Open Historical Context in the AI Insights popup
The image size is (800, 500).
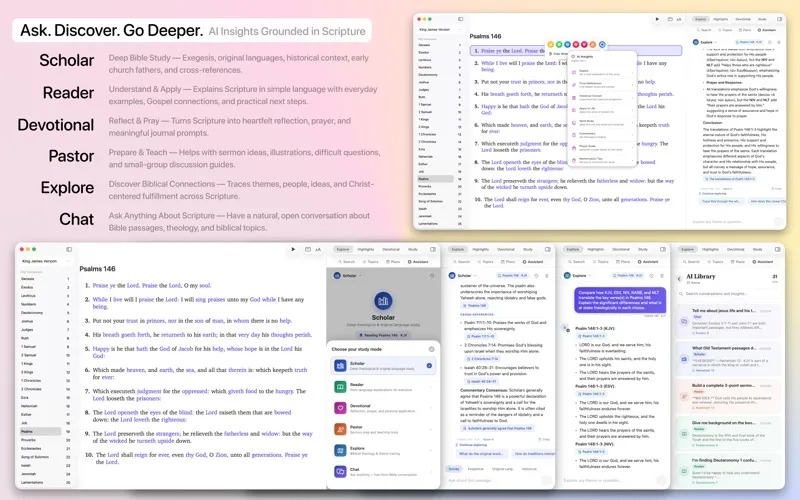[602, 97]
